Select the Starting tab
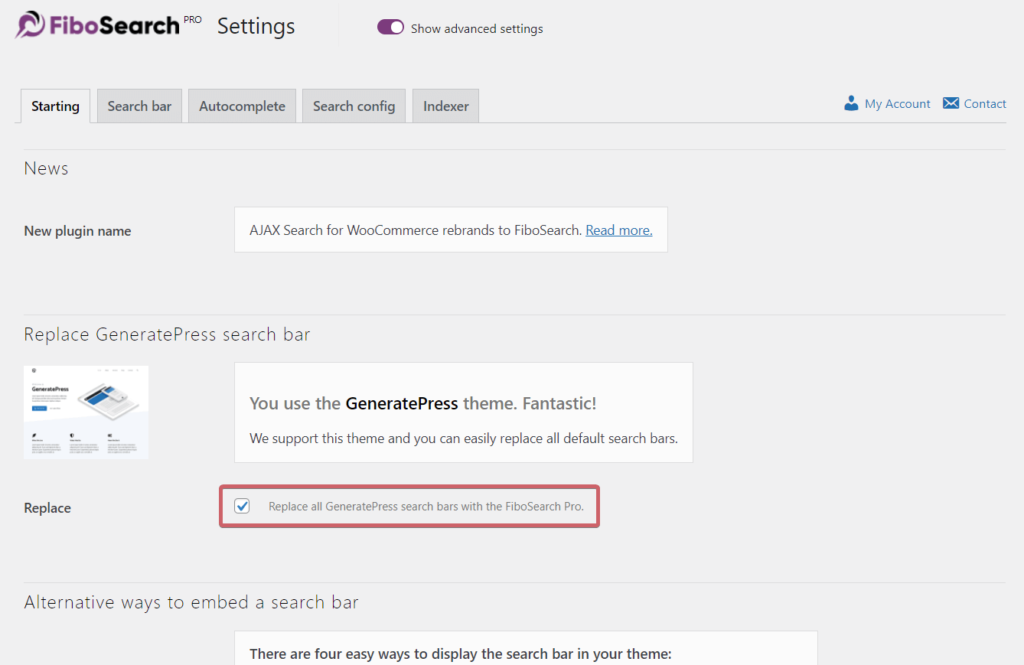 pos(56,106)
